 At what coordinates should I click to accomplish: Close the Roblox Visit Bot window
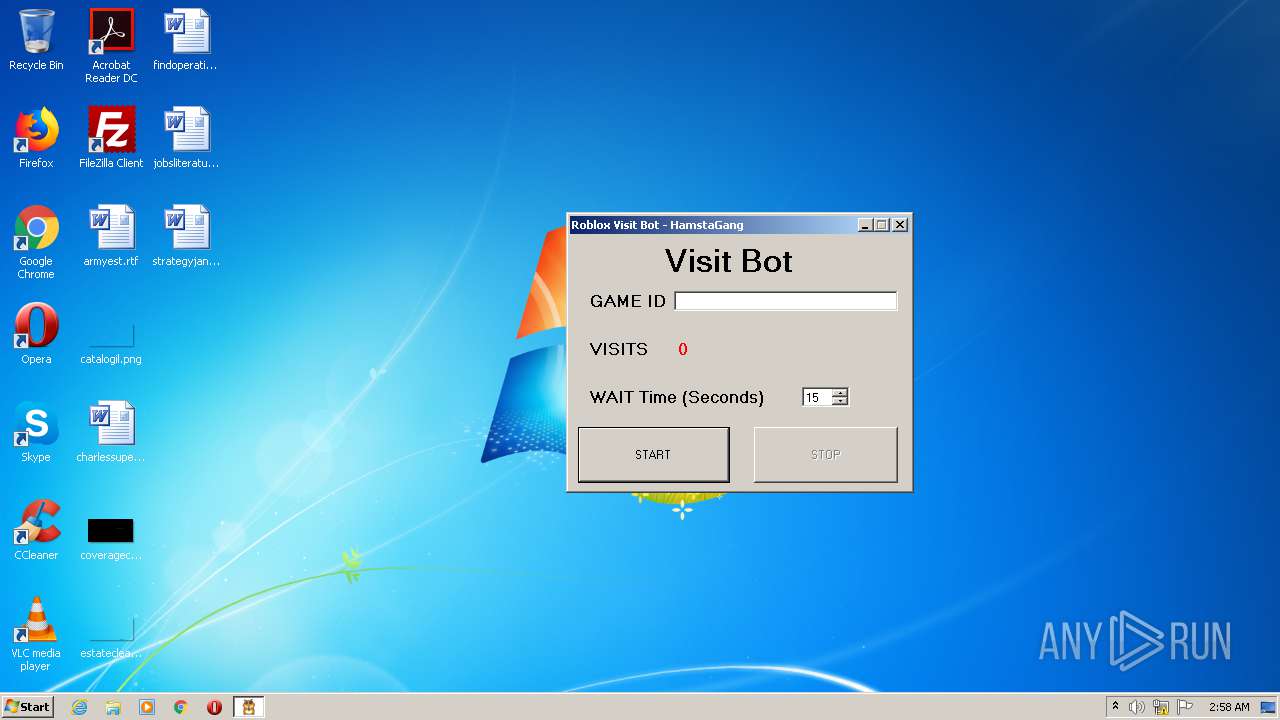(900, 225)
